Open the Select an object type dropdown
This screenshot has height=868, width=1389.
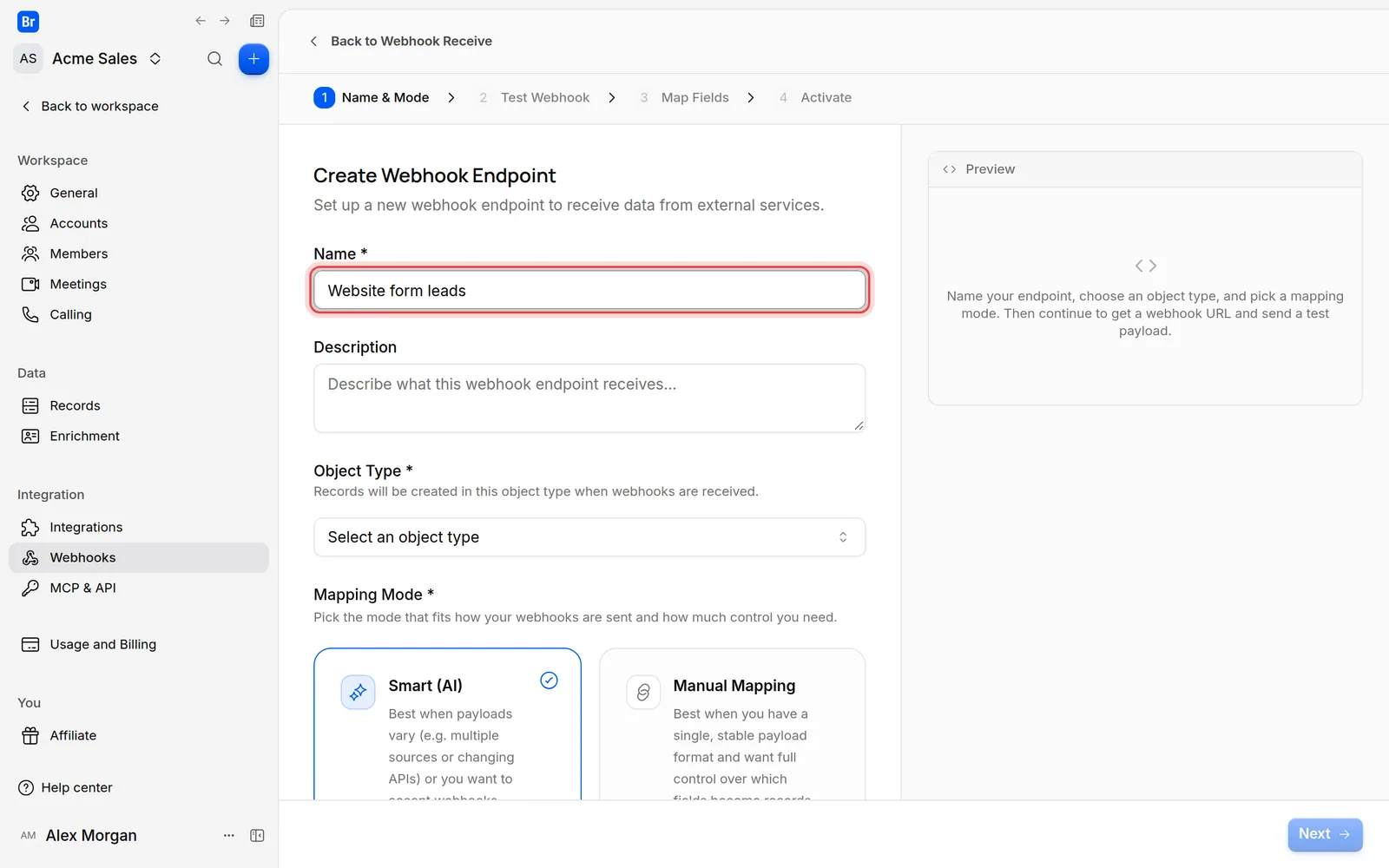pyautogui.click(x=589, y=537)
